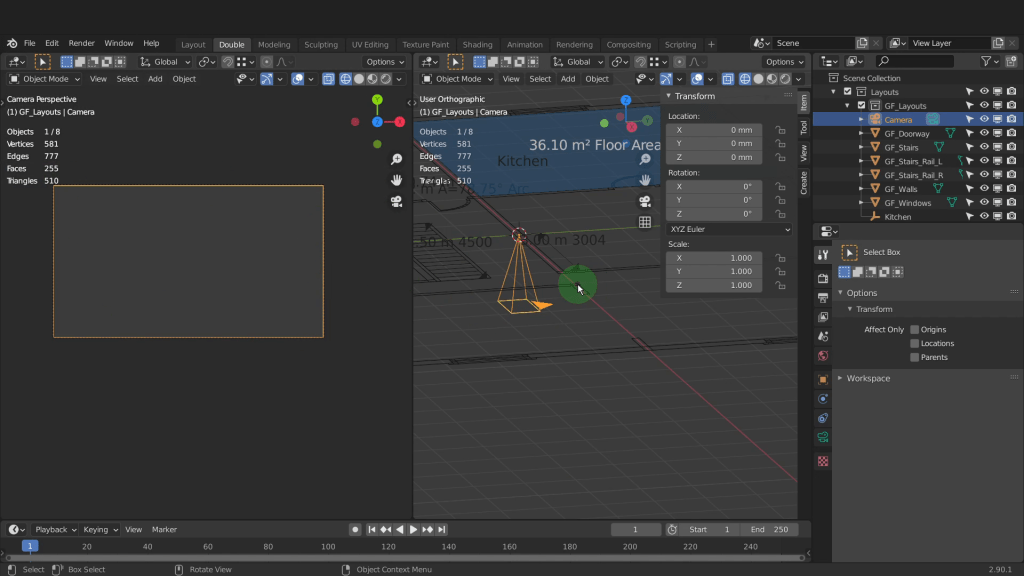Click the pan hand icon in left viewport

tap(397, 180)
